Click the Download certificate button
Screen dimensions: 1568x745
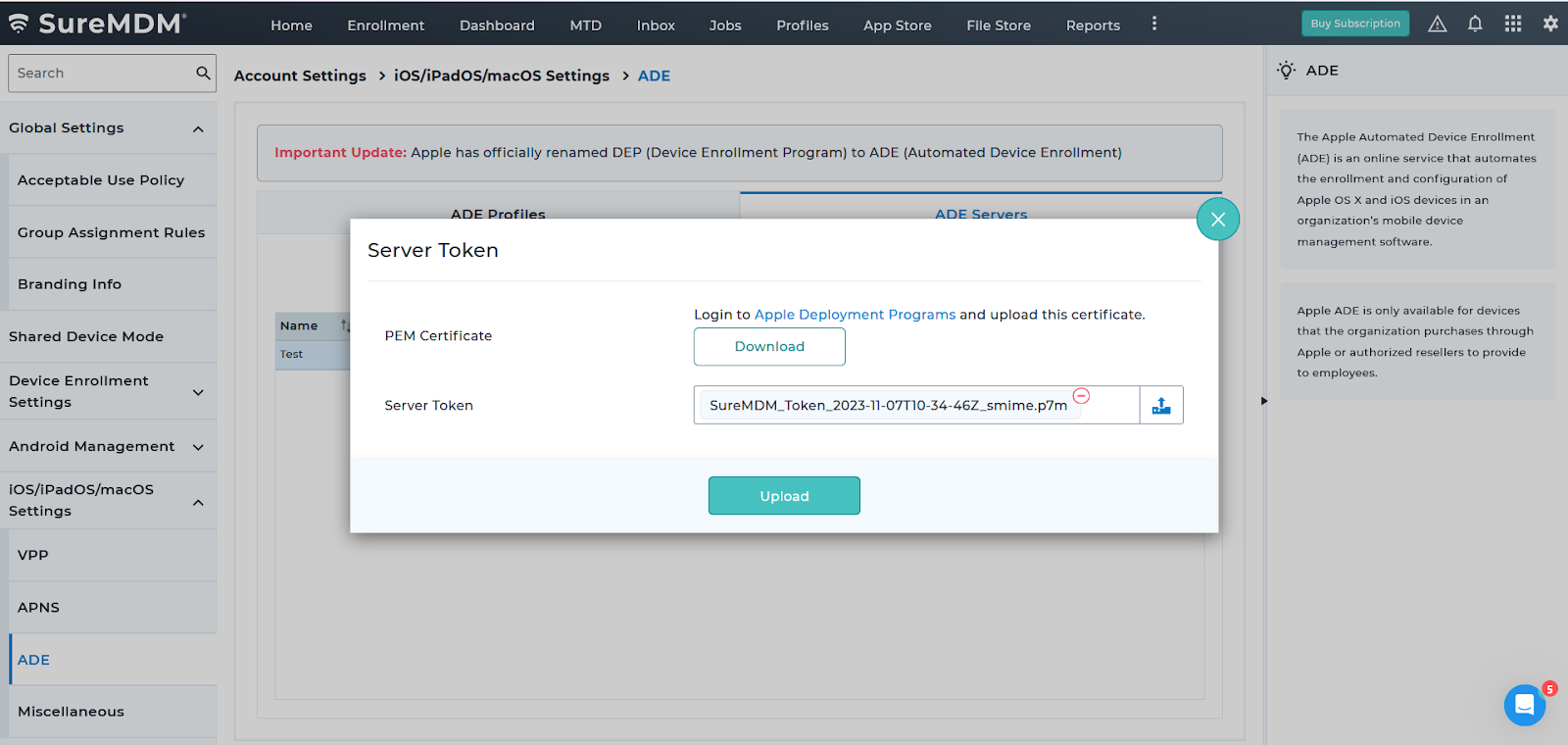[x=769, y=347]
